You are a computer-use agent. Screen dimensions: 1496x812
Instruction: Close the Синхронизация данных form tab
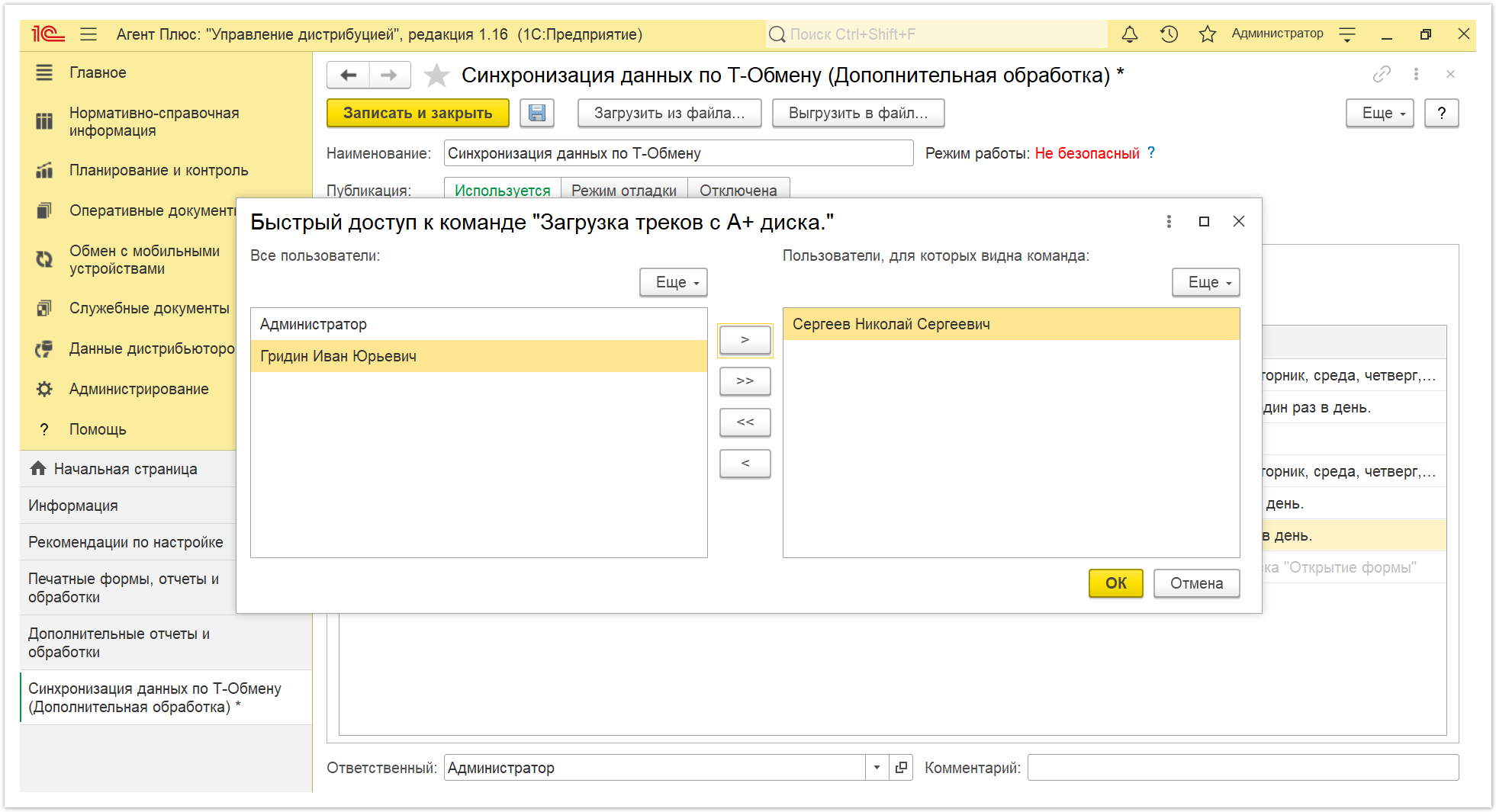[1450, 74]
